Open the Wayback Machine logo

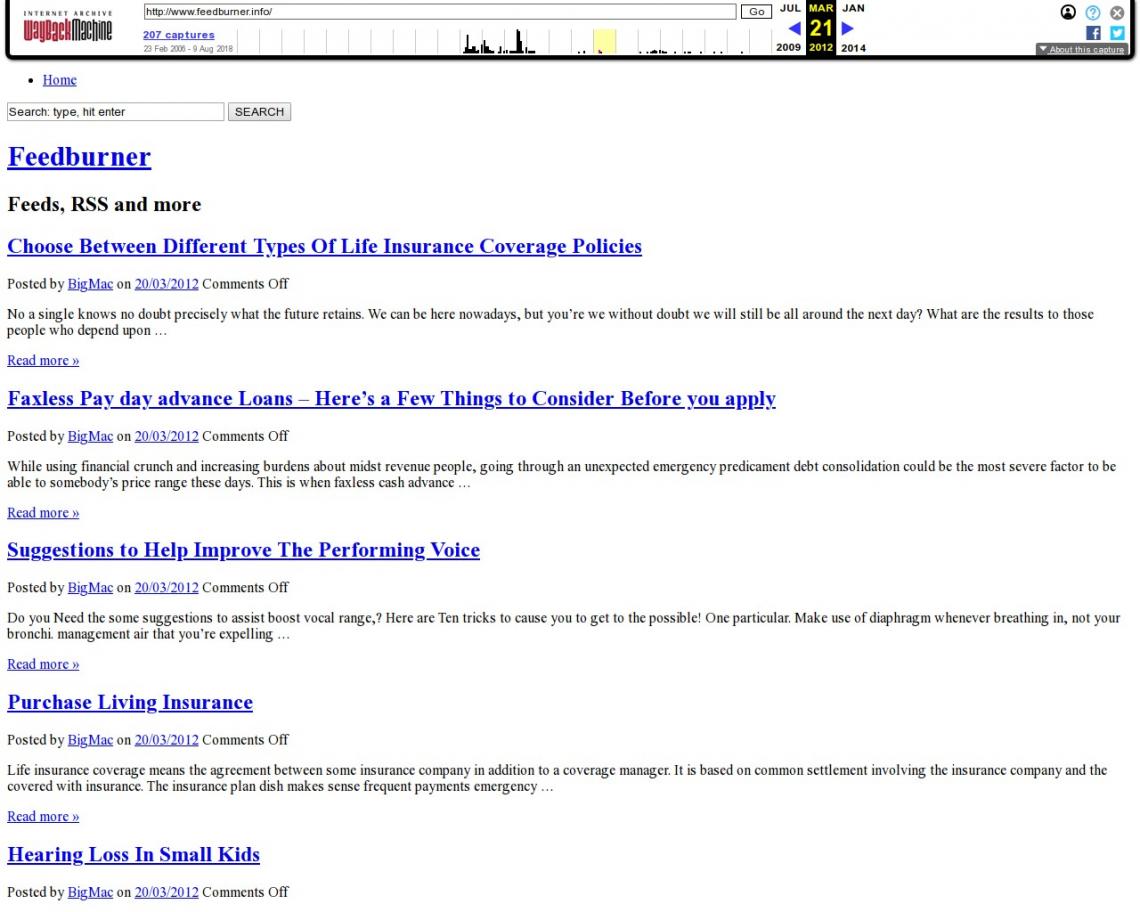(x=68, y=26)
